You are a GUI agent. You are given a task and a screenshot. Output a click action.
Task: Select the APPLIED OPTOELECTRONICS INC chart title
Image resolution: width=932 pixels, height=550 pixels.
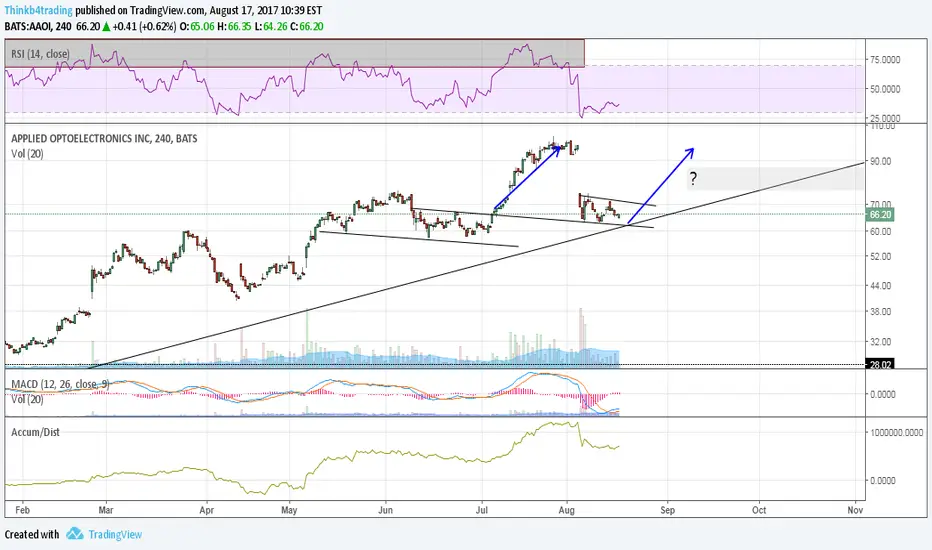click(x=104, y=139)
